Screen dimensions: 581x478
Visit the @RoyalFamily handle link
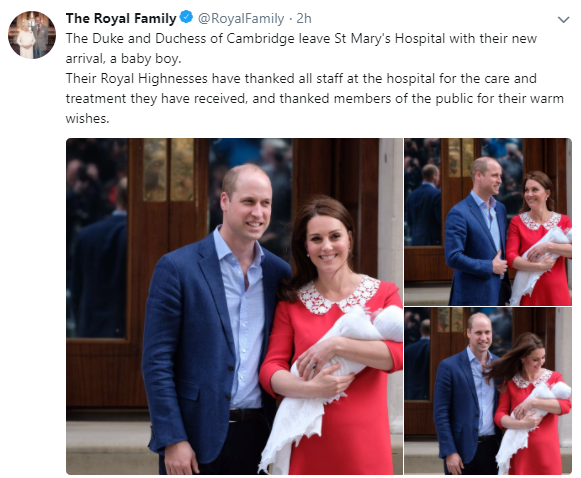pyautogui.click(x=241, y=18)
